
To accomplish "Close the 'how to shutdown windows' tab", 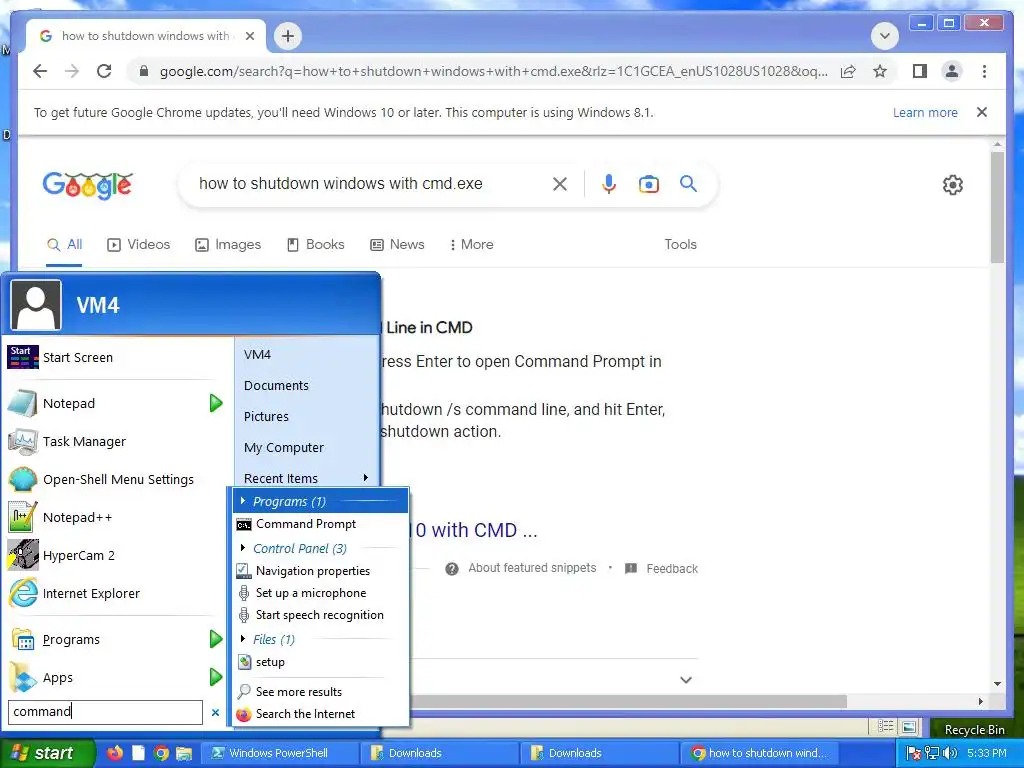I will tap(249, 36).
